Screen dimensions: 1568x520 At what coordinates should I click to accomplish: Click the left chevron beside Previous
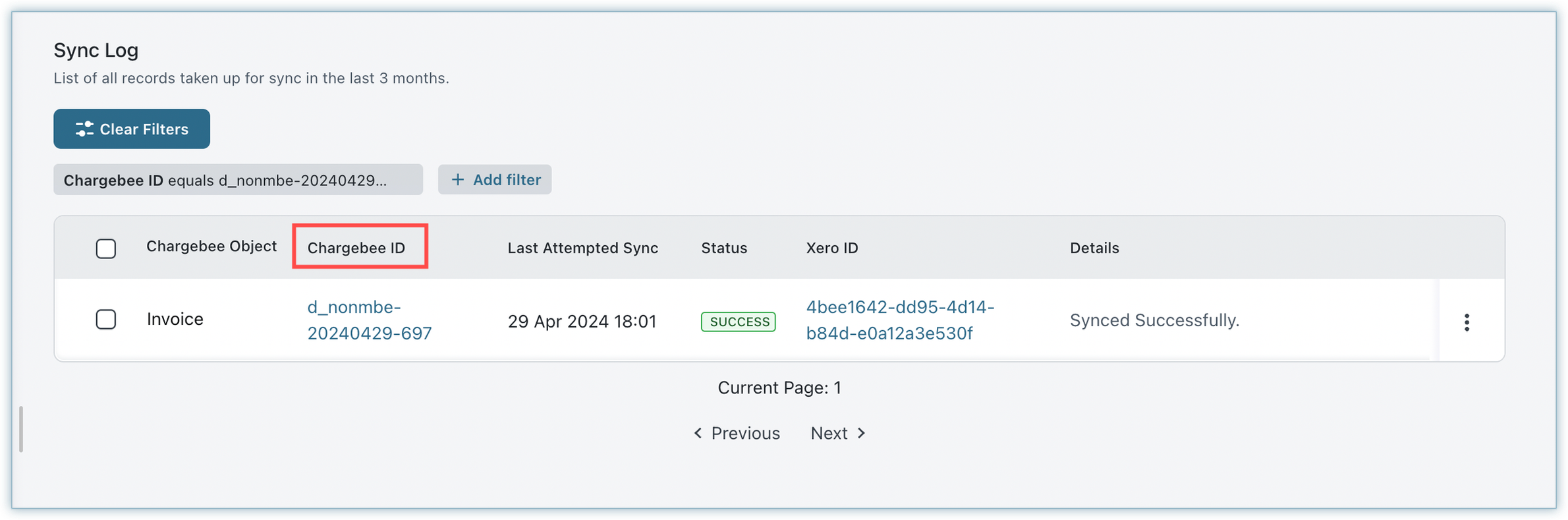tap(698, 433)
